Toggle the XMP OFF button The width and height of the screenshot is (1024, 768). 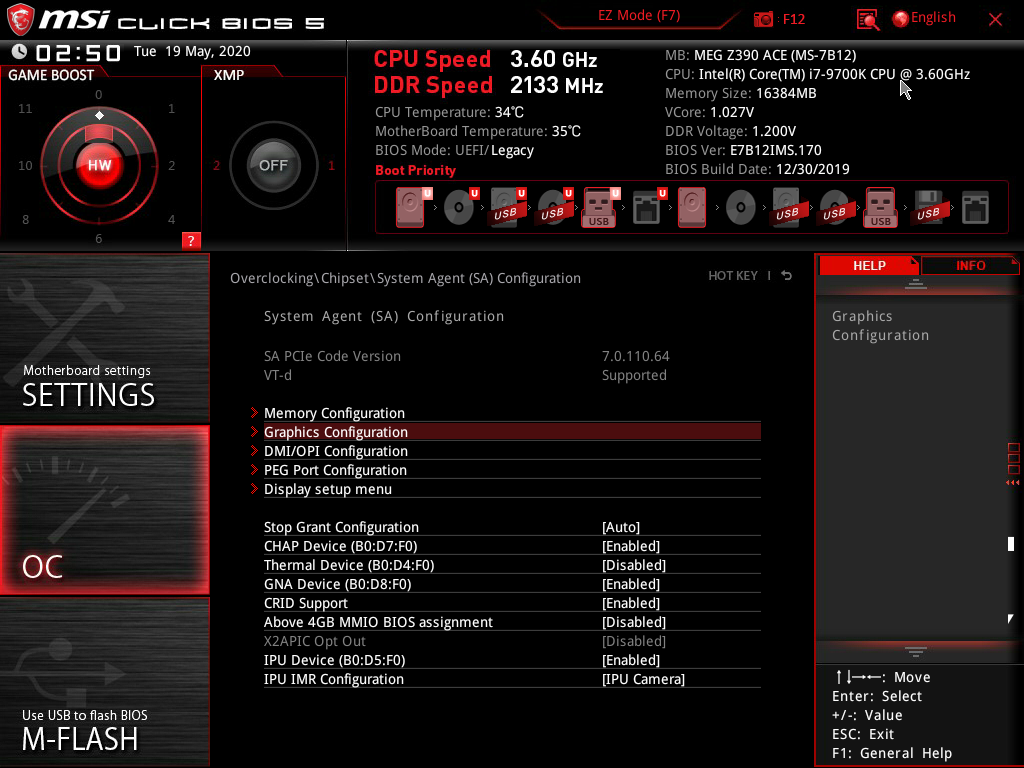pyautogui.click(x=273, y=165)
